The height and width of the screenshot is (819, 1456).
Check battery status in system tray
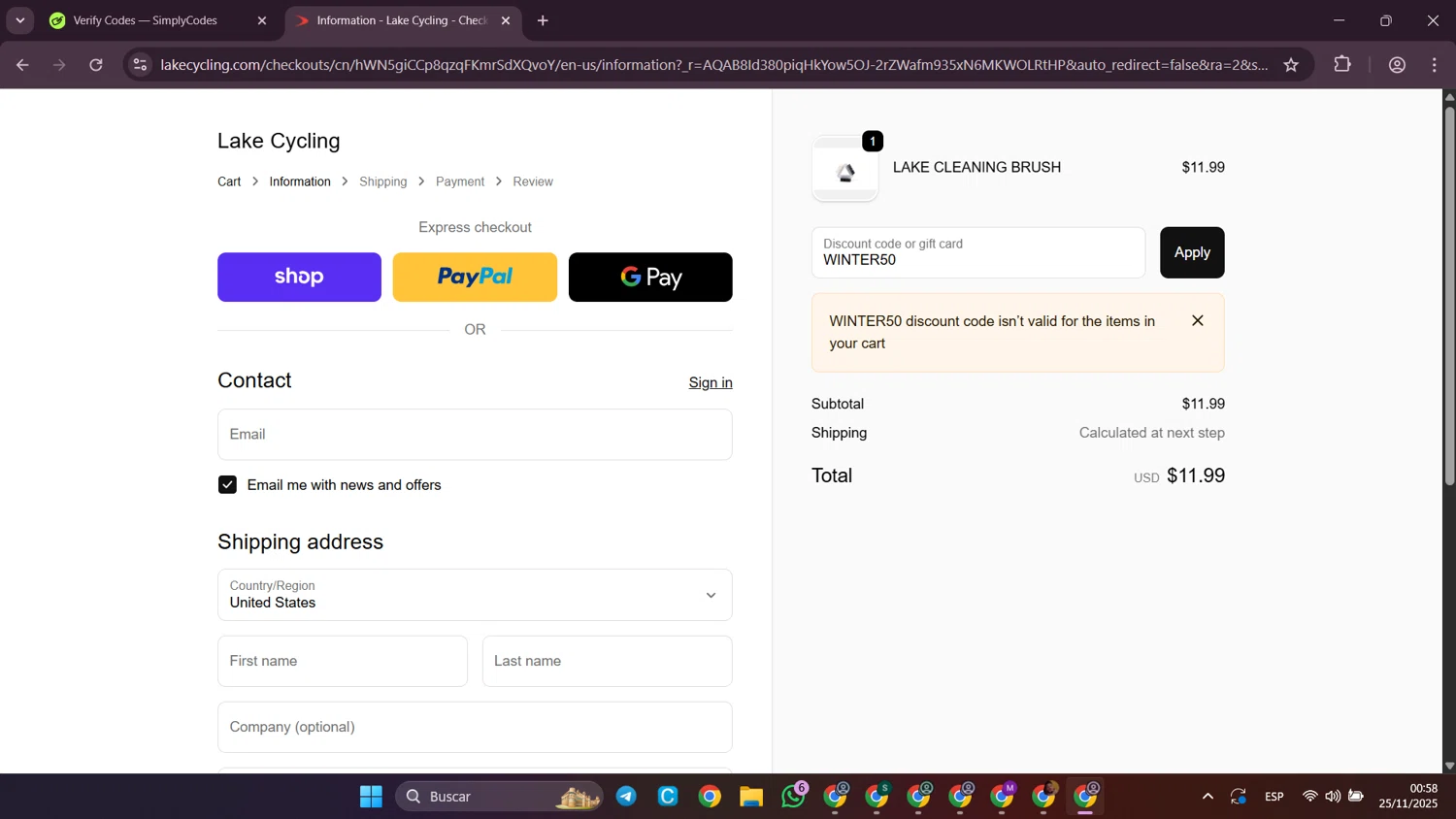tap(1356, 797)
